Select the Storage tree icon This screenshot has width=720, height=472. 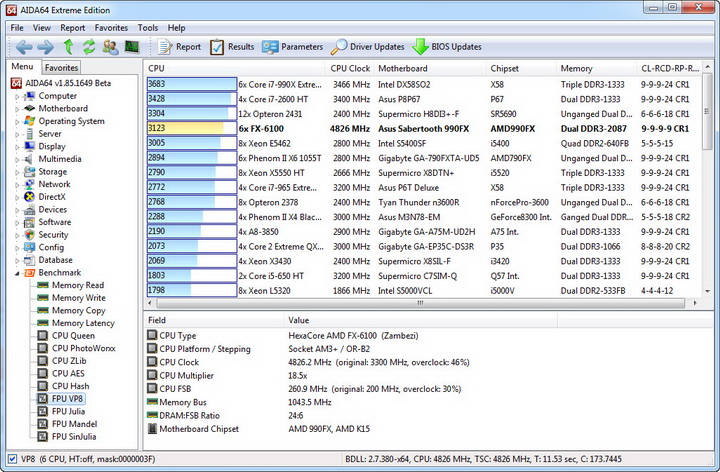[x=29, y=172]
